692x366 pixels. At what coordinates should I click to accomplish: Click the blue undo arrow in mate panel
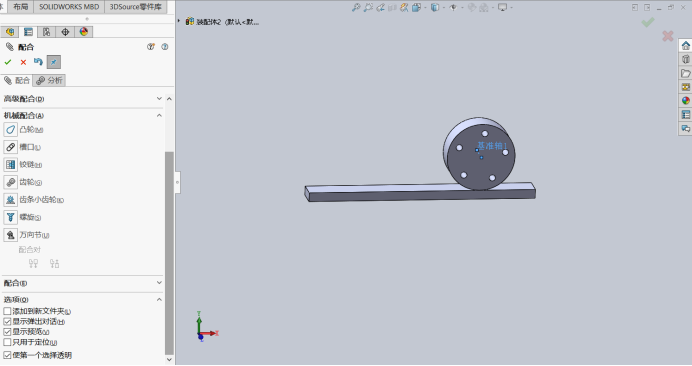coord(38,62)
